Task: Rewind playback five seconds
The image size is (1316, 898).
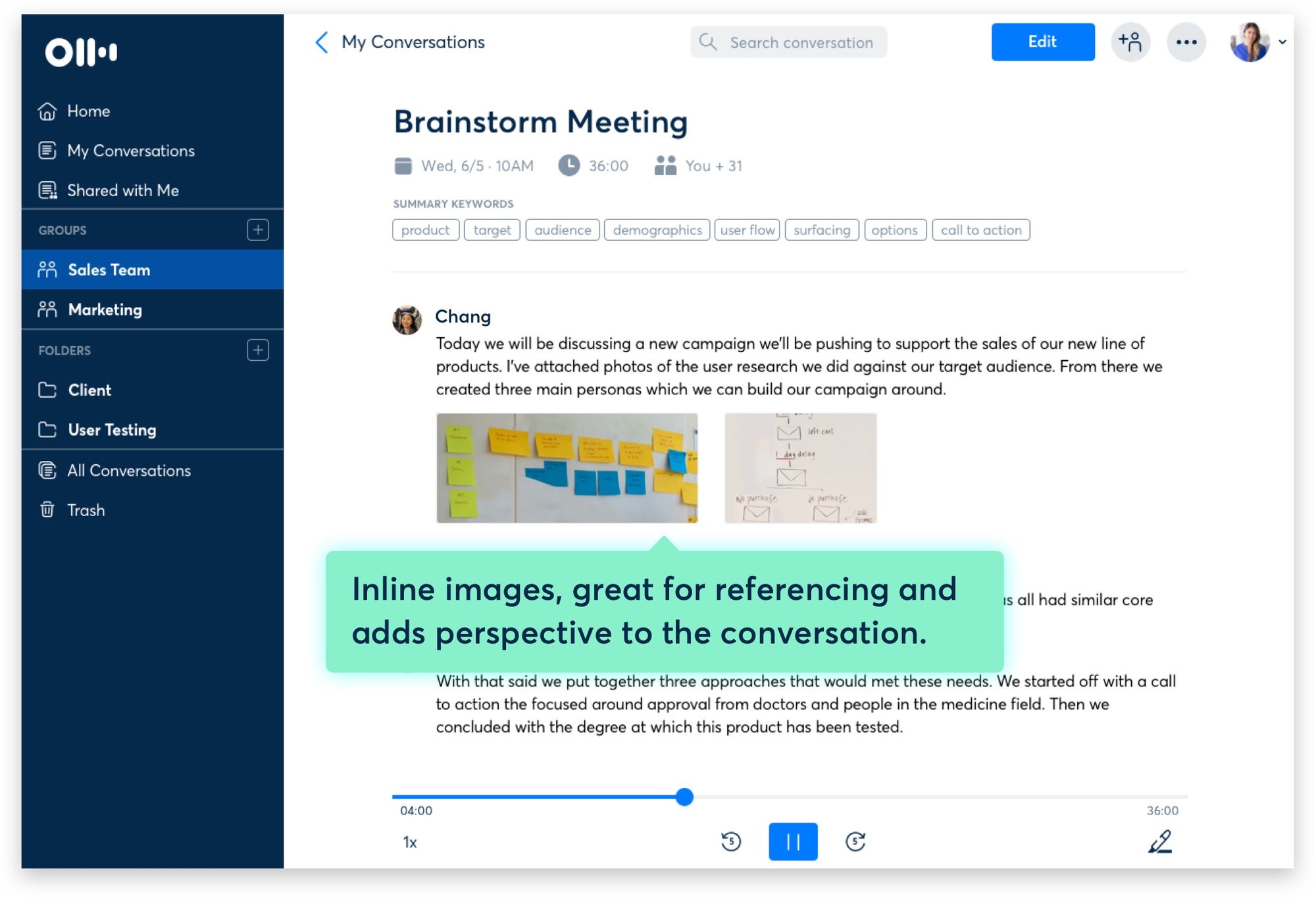Action: (730, 841)
